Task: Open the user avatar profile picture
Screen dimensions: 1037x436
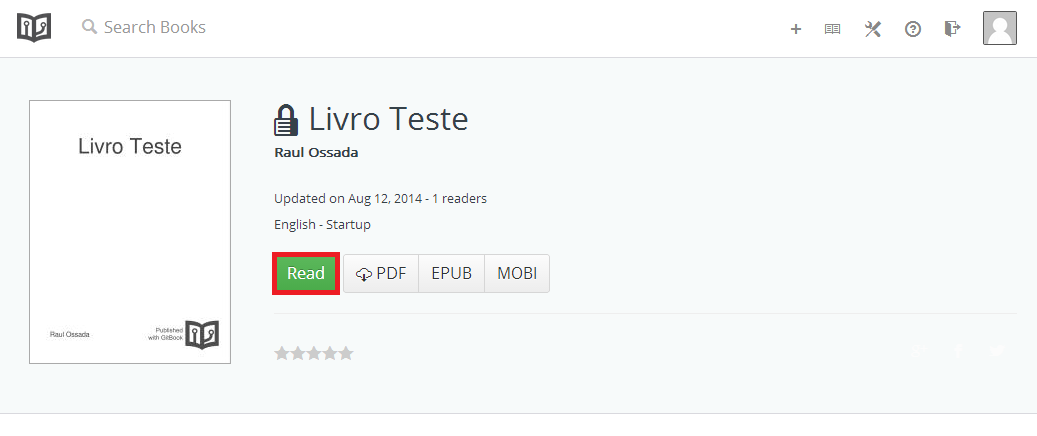Action: [x=1000, y=28]
